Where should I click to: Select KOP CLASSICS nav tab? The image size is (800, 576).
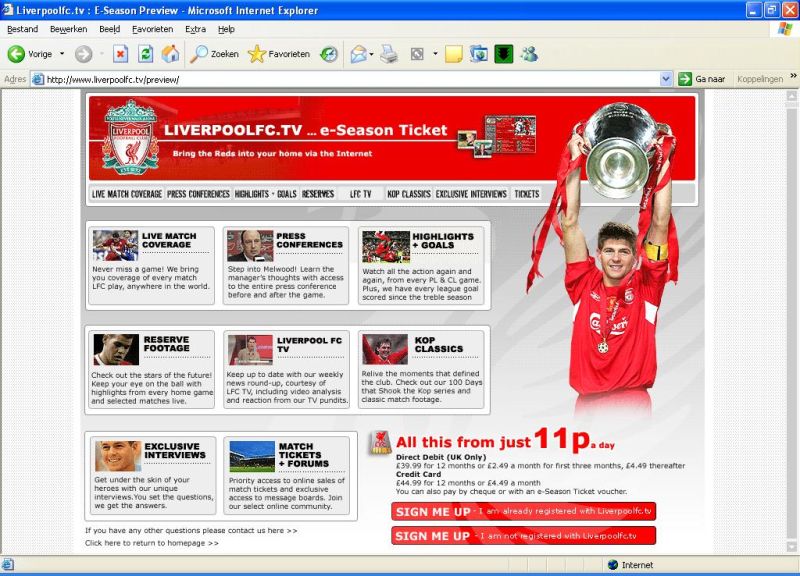(x=409, y=194)
